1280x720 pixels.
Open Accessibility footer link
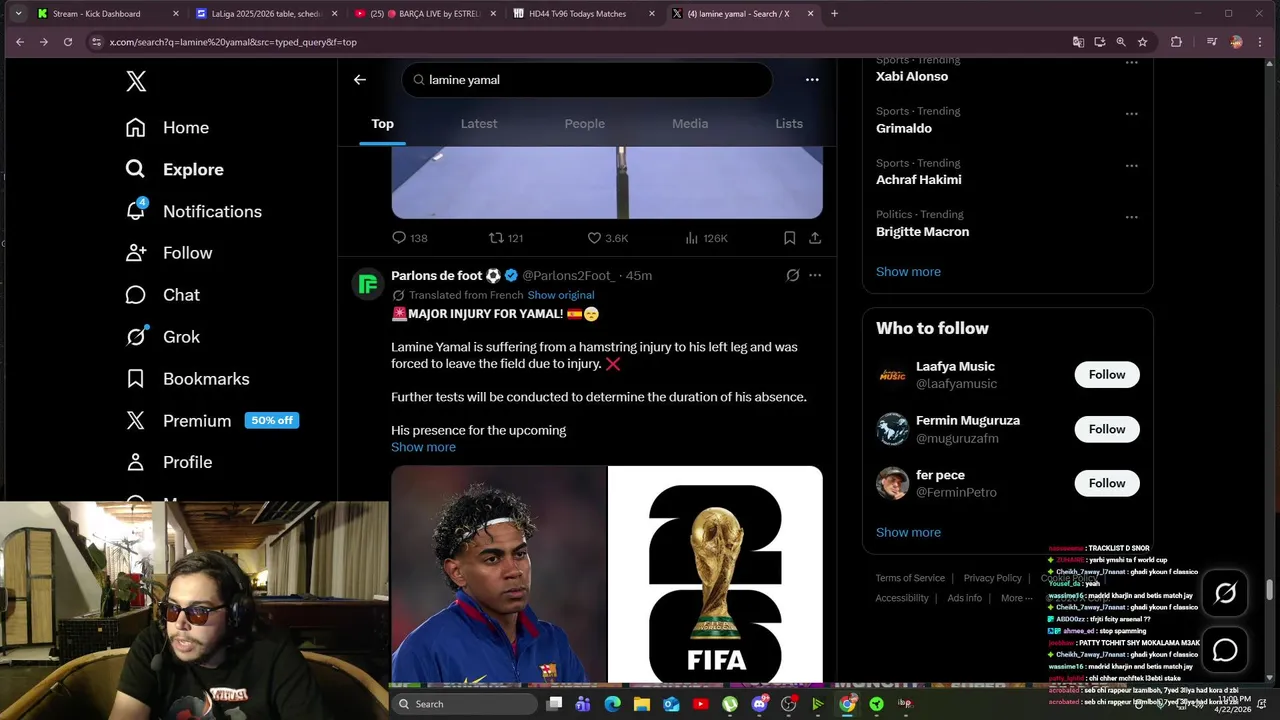coord(902,598)
